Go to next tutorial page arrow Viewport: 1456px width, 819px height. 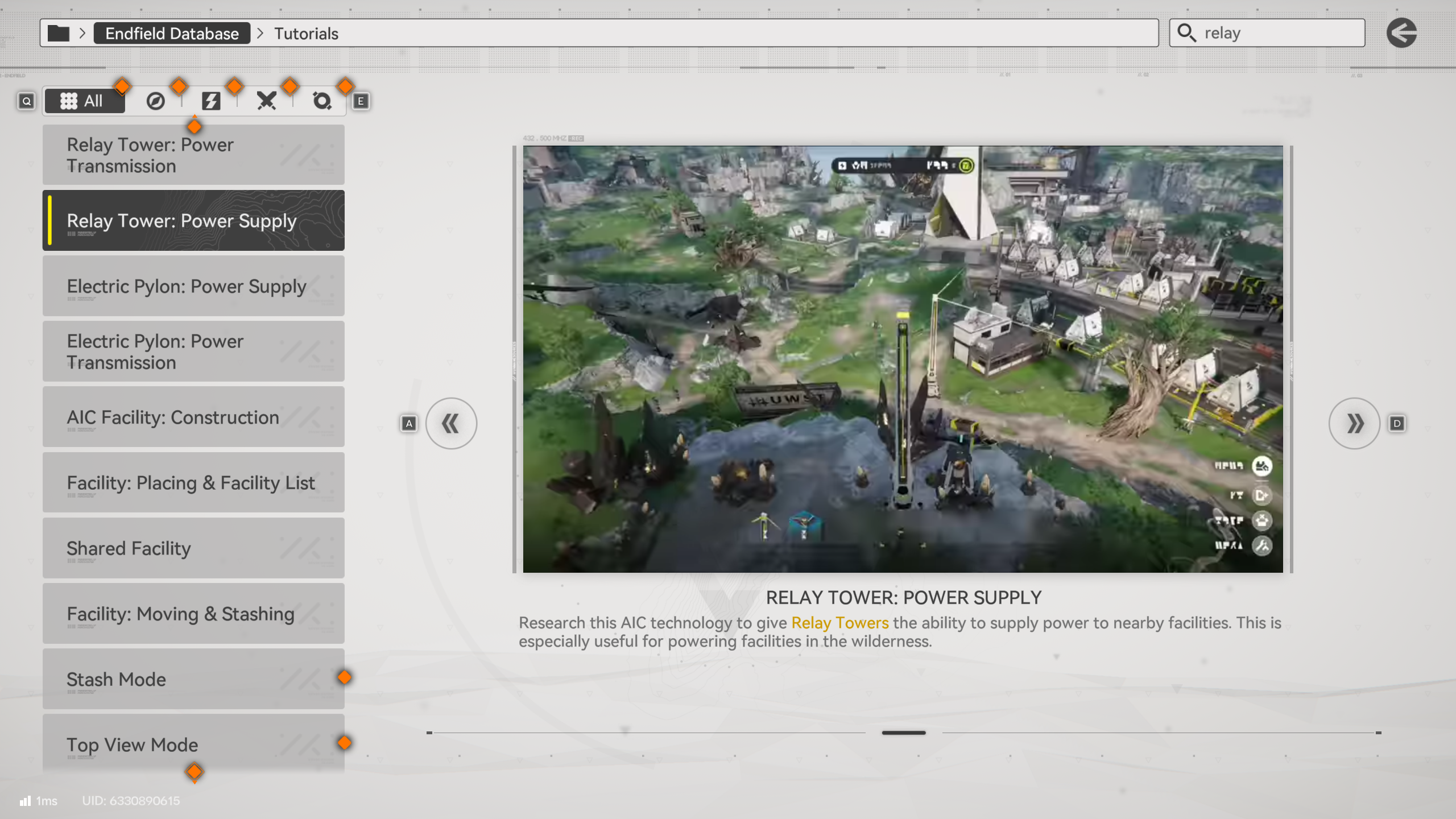pos(1354,423)
